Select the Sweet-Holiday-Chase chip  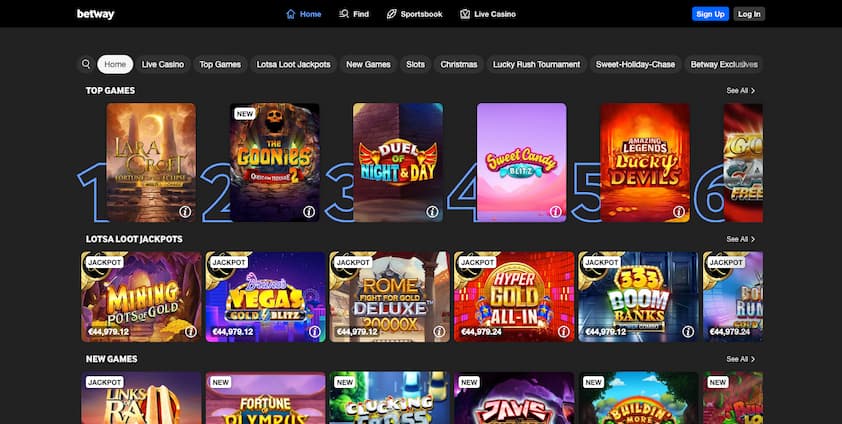coord(635,64)
